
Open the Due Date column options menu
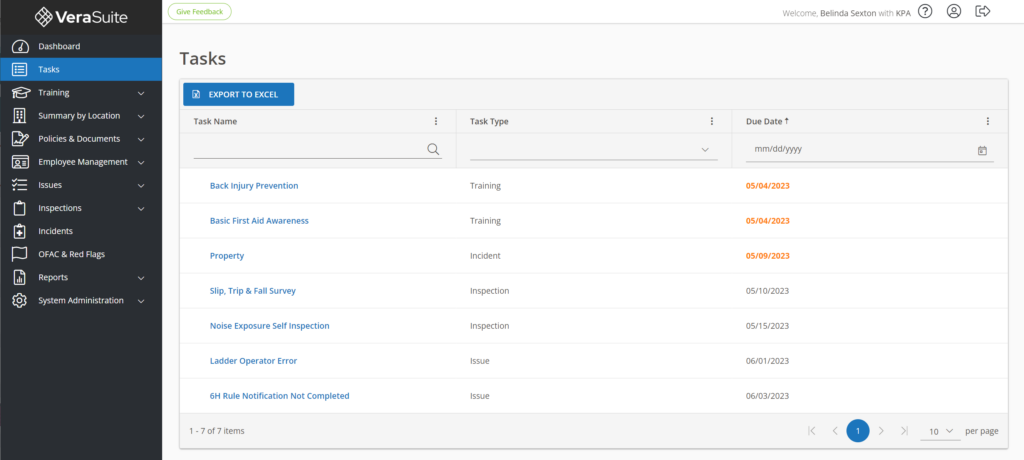click(987, 121)
